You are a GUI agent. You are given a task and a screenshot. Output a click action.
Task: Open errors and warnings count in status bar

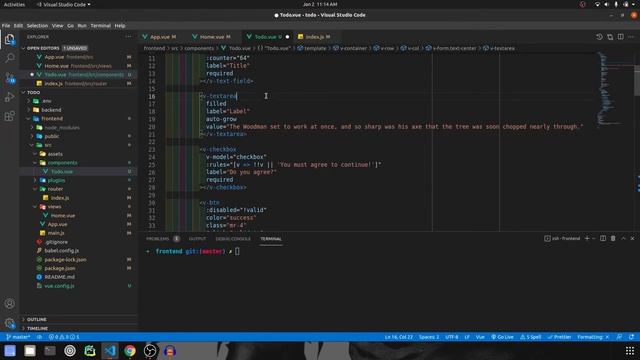pyautogui.click(x=64, y=337)
